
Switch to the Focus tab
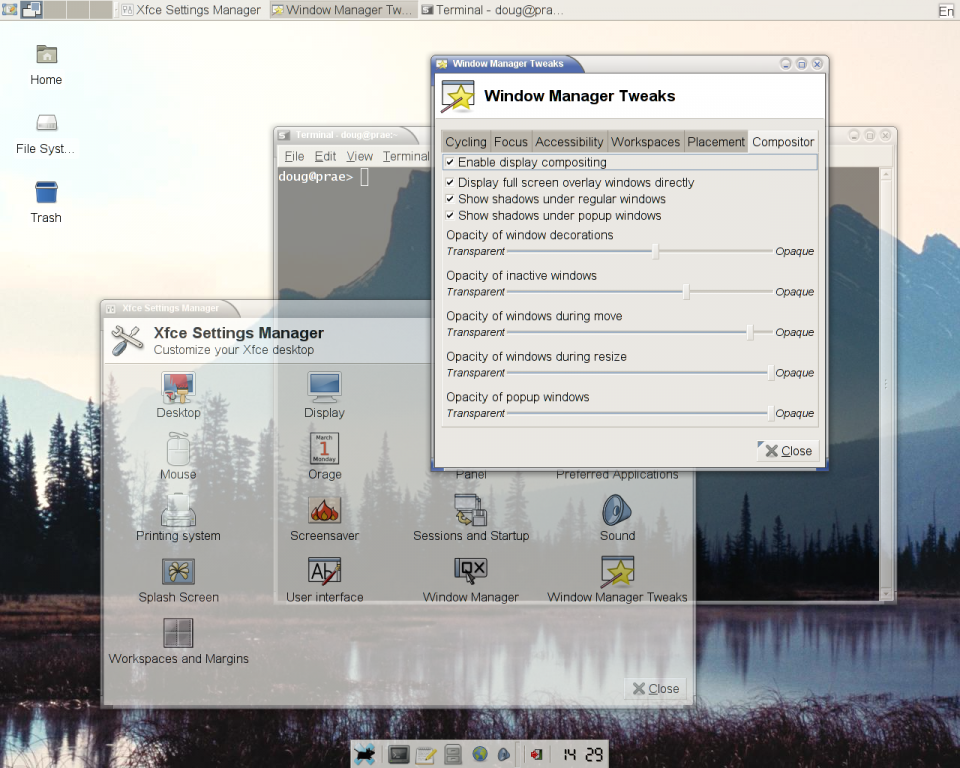click(511, 141)
